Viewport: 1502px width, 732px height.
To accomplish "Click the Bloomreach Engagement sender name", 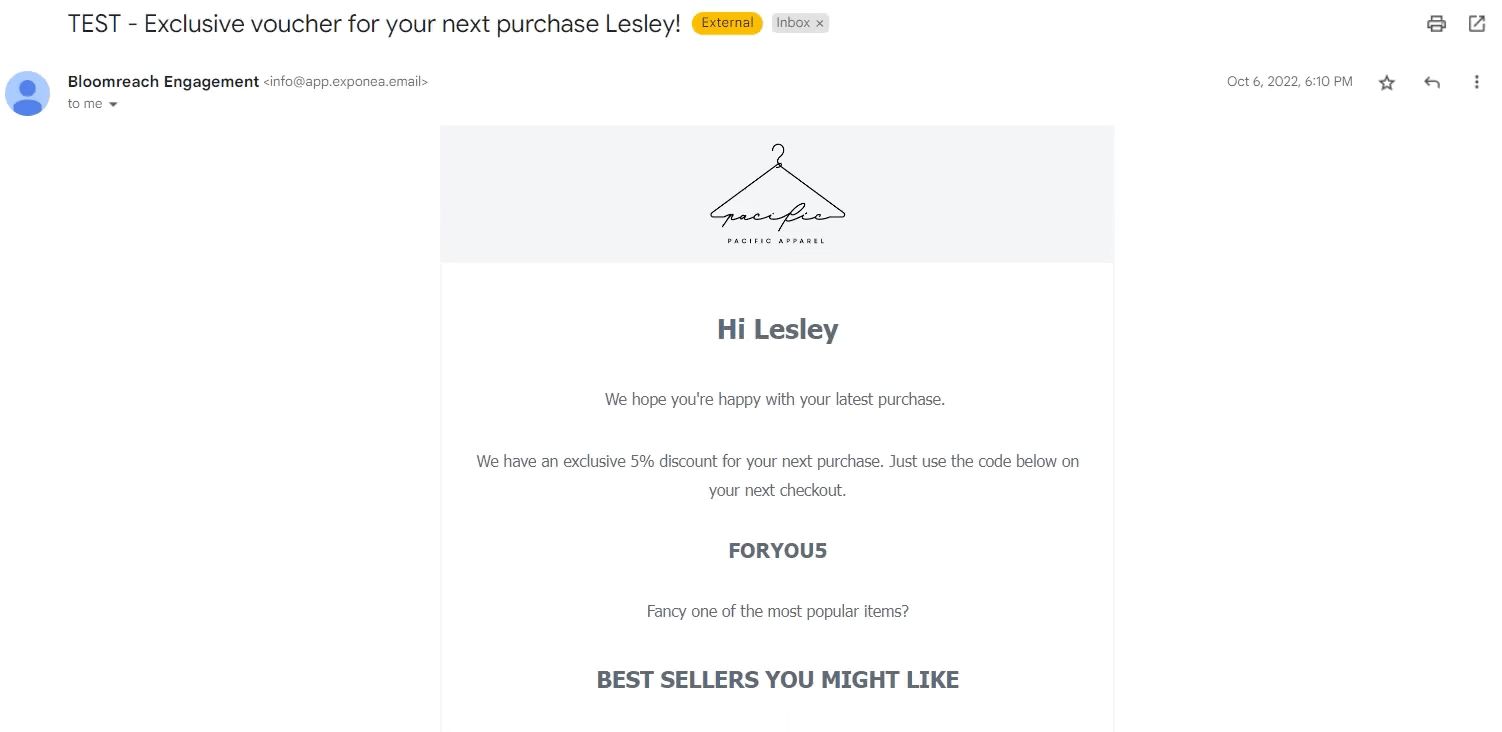I will (163, 82).
